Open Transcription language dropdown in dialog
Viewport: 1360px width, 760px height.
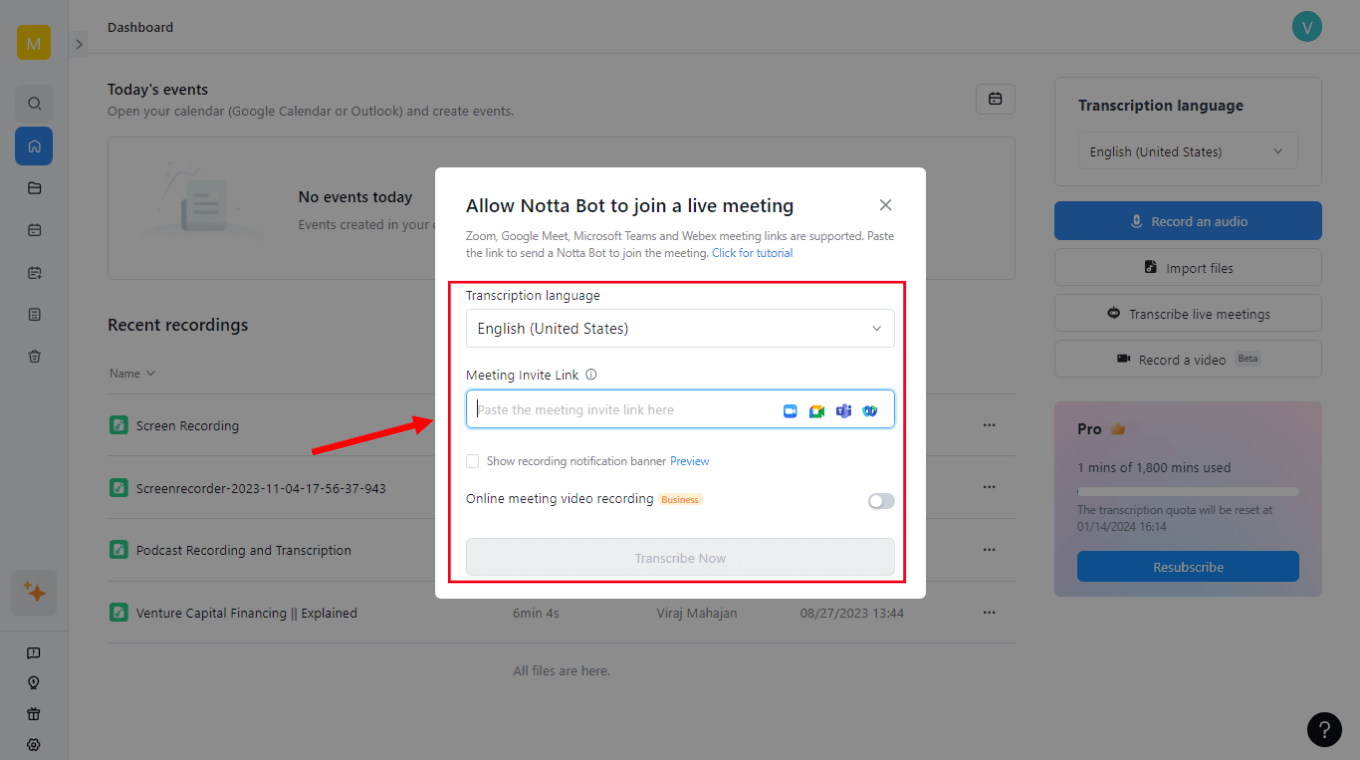click(680, 328)
